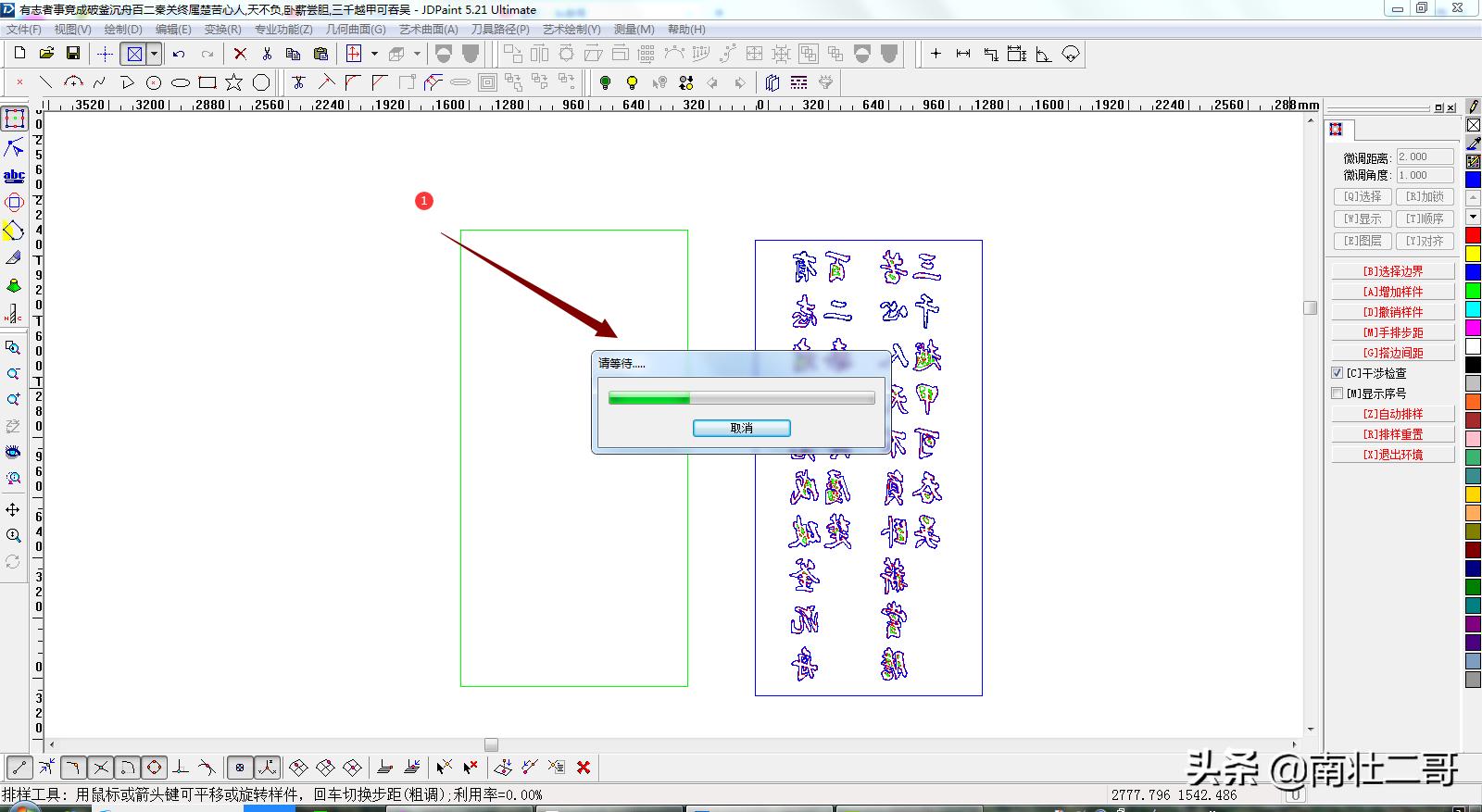Open the 文件(F) menu
Image resolution: width=1482 pixels, height=812 pixels.
[x=24, y=30]
